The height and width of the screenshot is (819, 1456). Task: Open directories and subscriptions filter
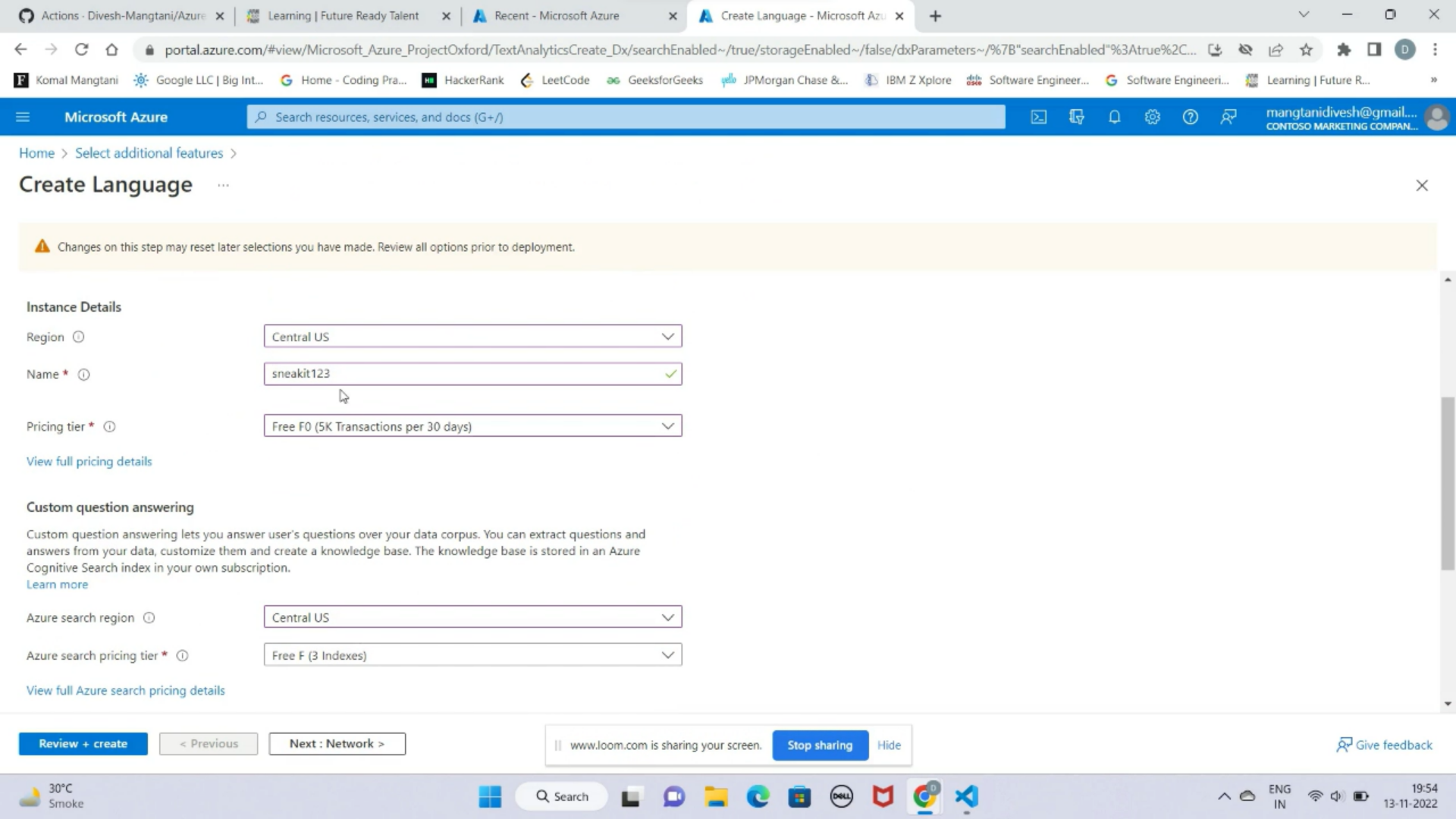[x=1076, y=117]
